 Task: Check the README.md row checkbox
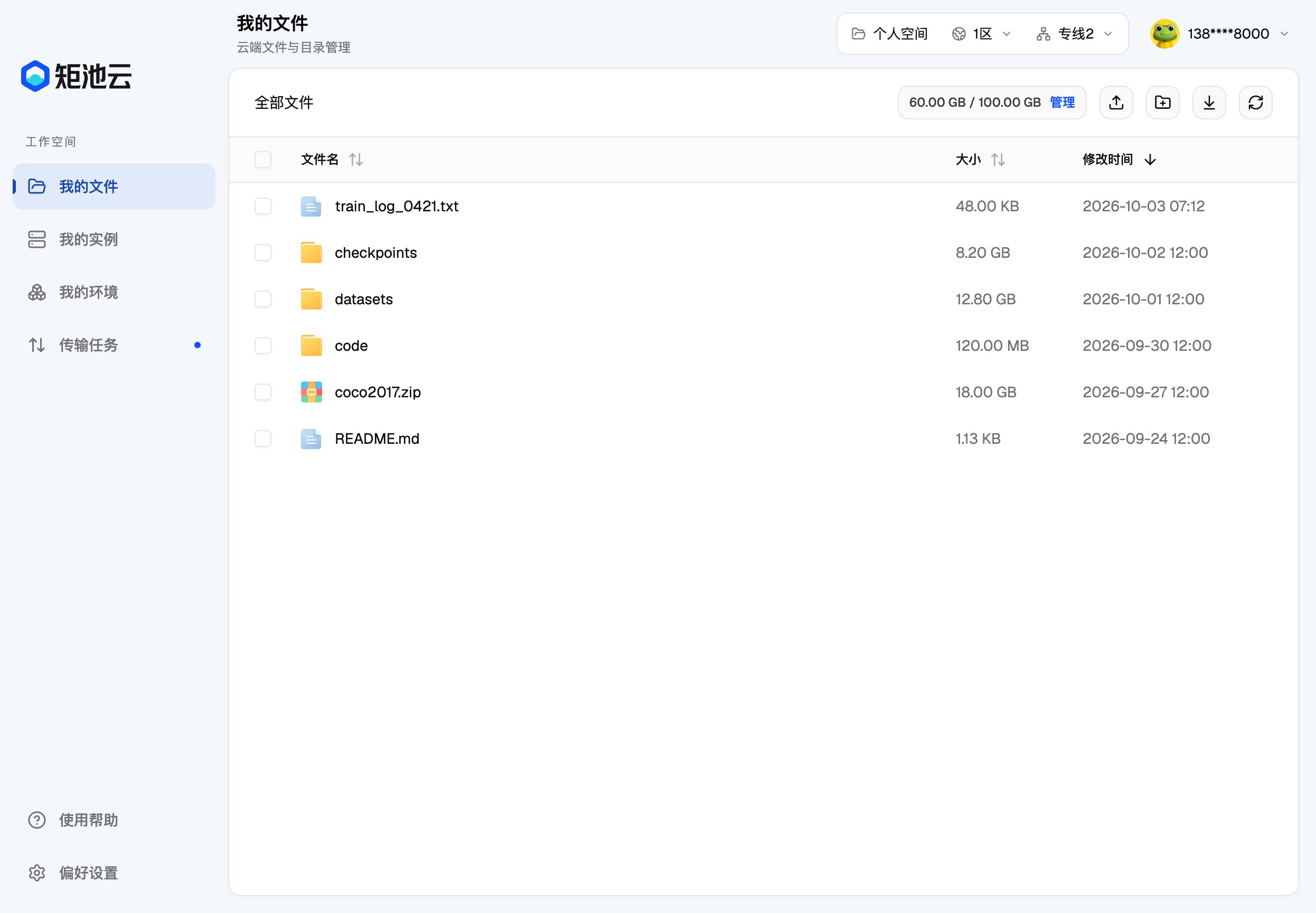[x=263, y=439]
